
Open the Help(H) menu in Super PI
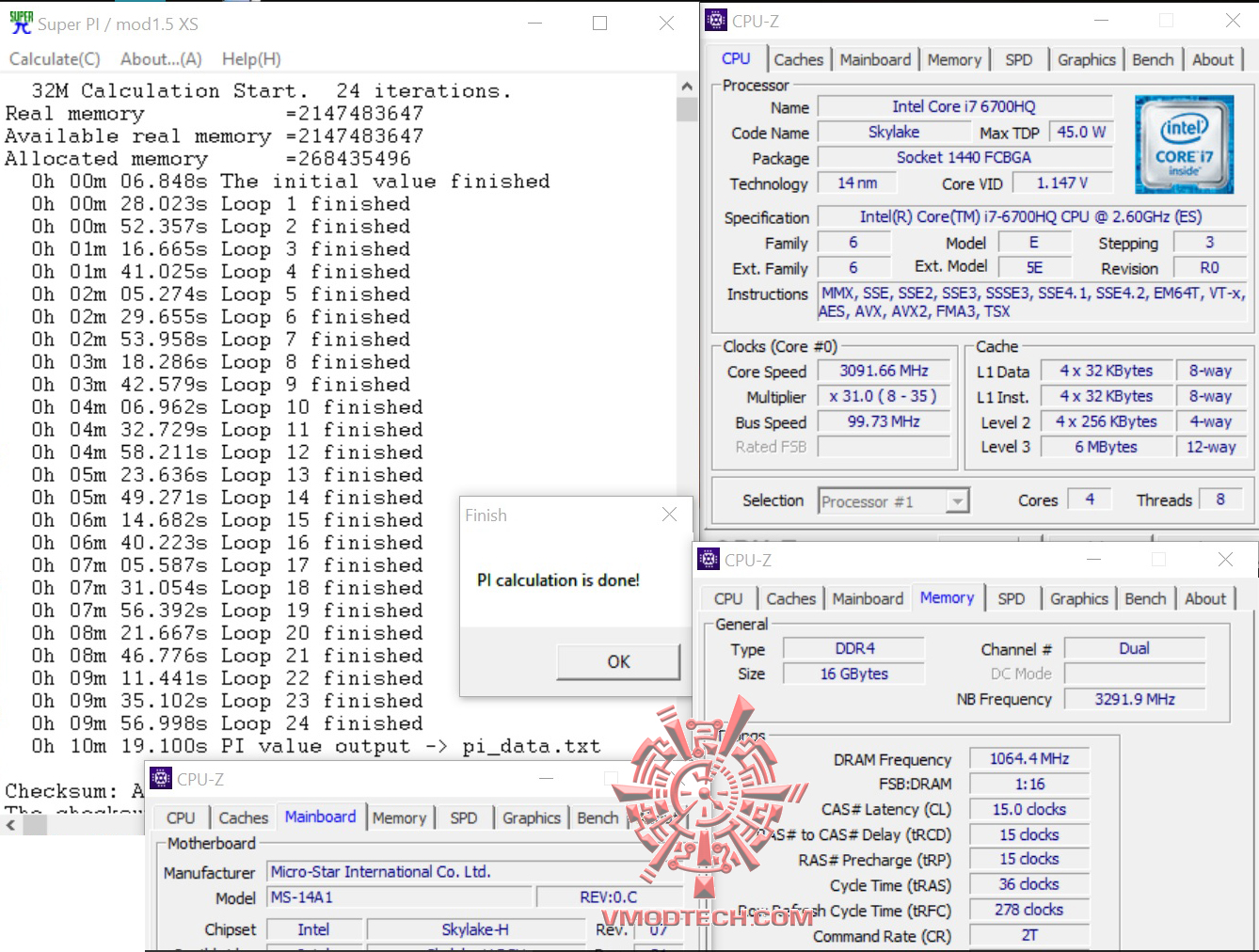[x=251, y=58]
